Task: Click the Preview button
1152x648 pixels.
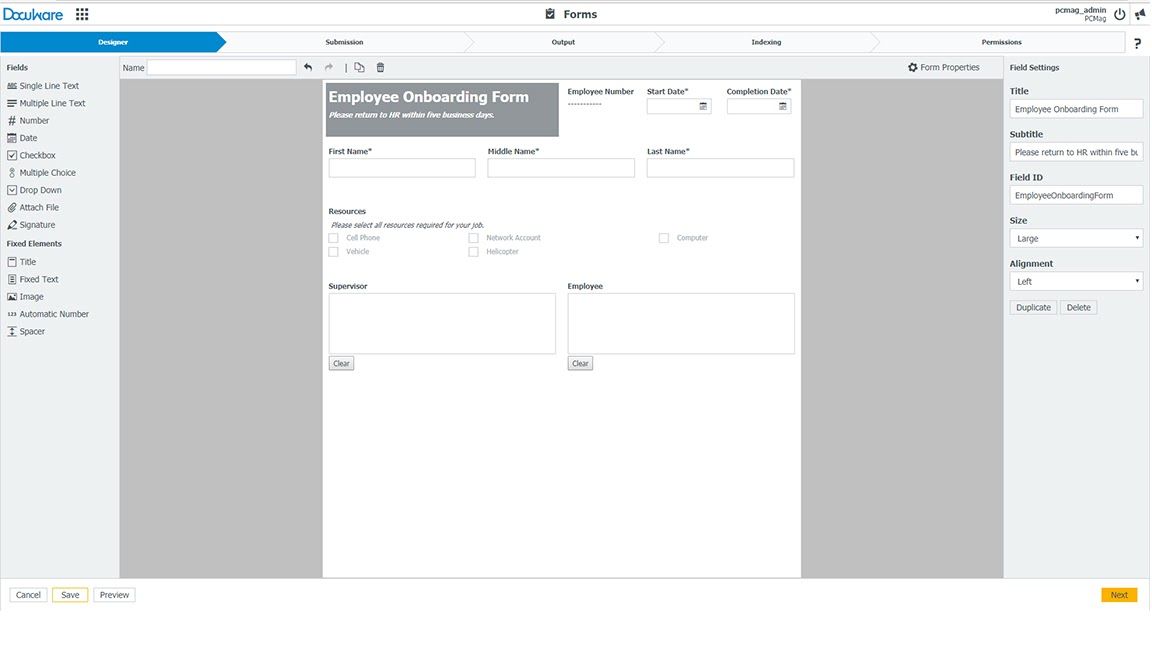Action: pyautogui.click(x=114, y=595)
